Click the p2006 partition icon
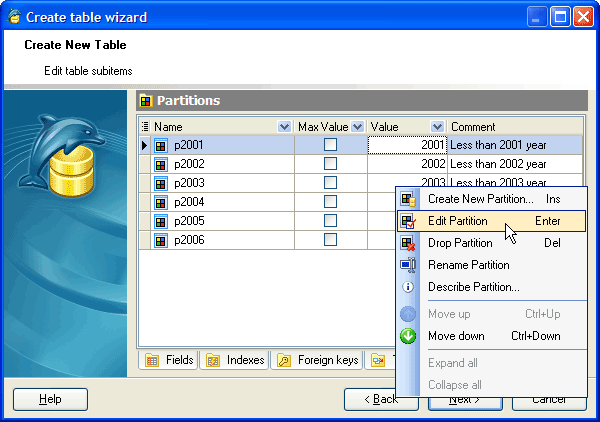 161,241
